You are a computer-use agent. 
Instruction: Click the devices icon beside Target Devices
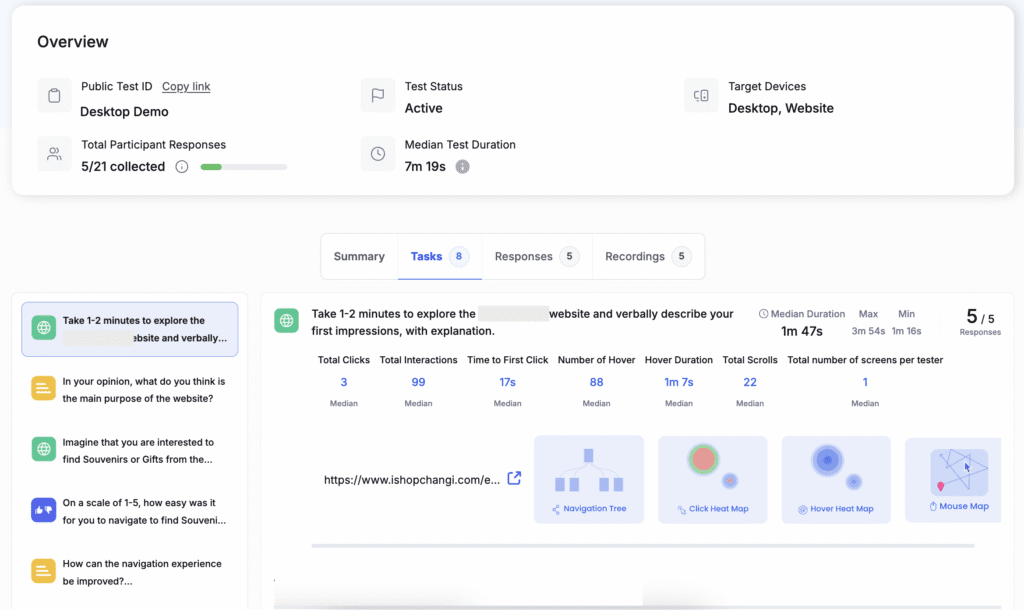point(701,96)
